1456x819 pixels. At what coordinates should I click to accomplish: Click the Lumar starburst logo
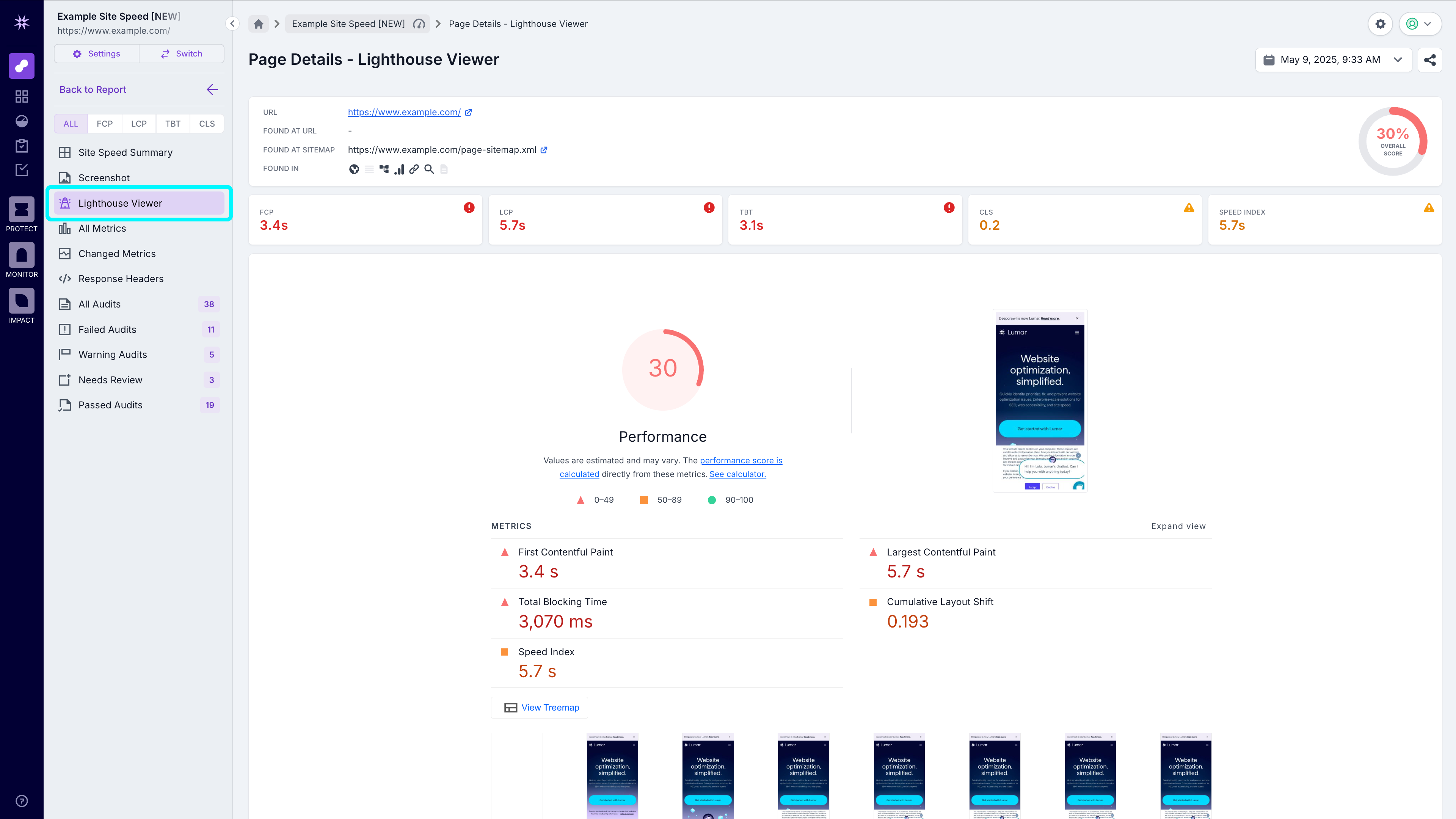(x=22, y=23)
